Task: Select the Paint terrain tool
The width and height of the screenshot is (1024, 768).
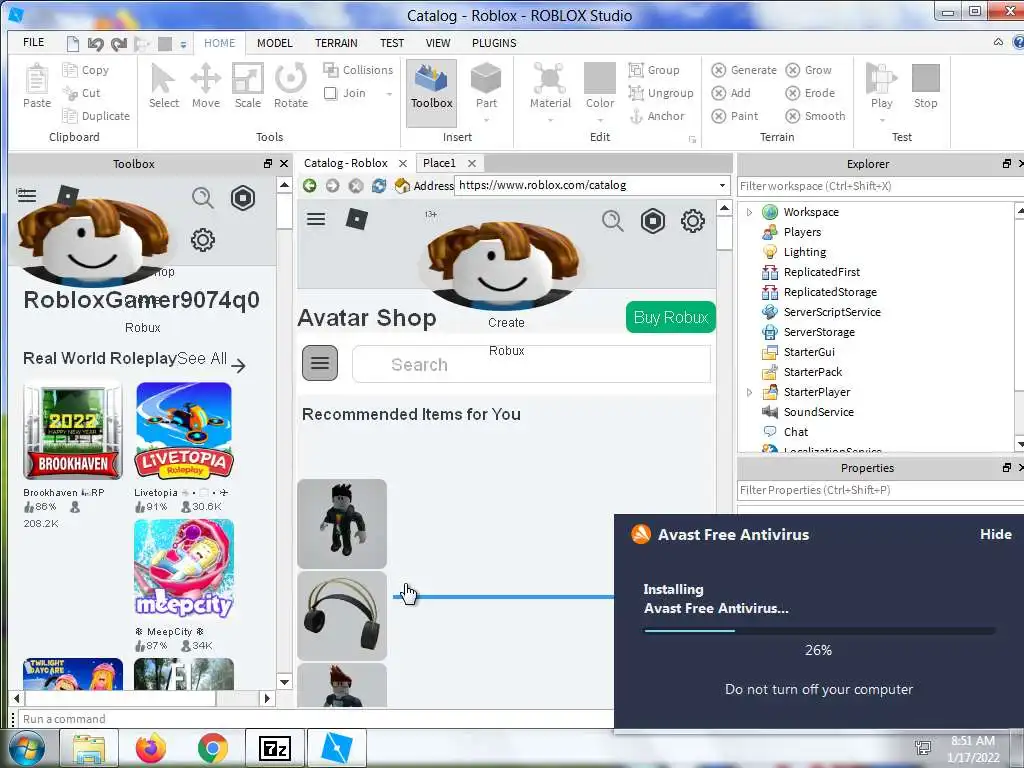Action: click(735, 116)
